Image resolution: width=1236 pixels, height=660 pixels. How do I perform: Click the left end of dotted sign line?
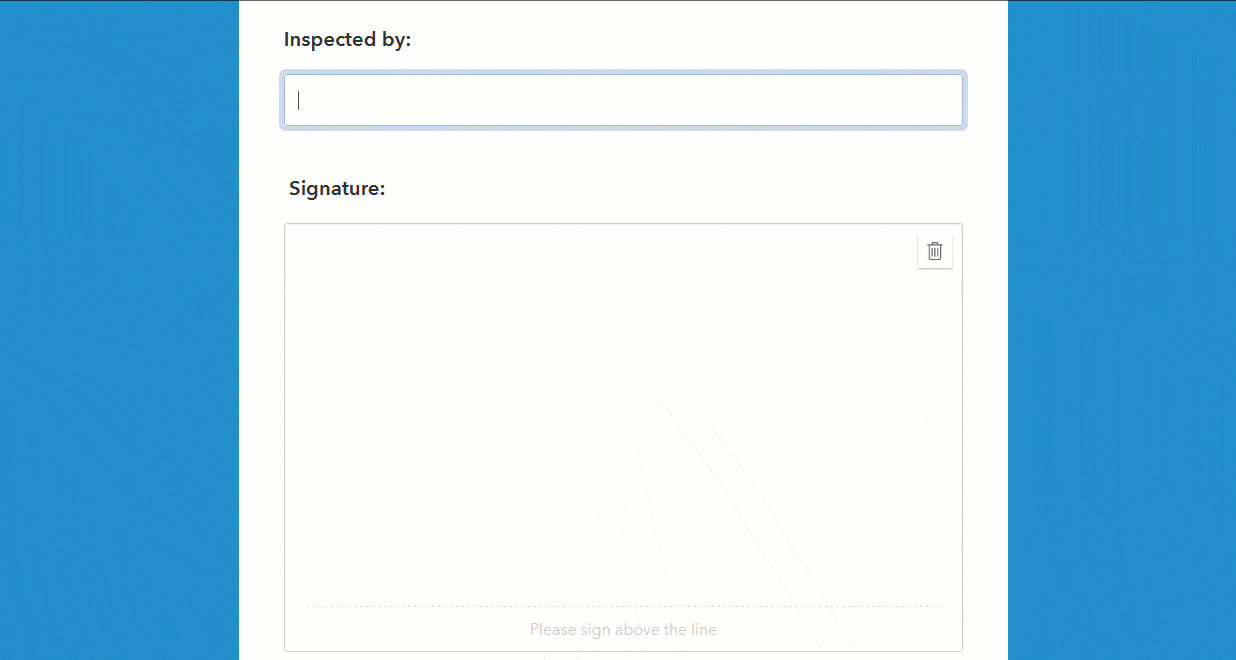click(312, 606)
